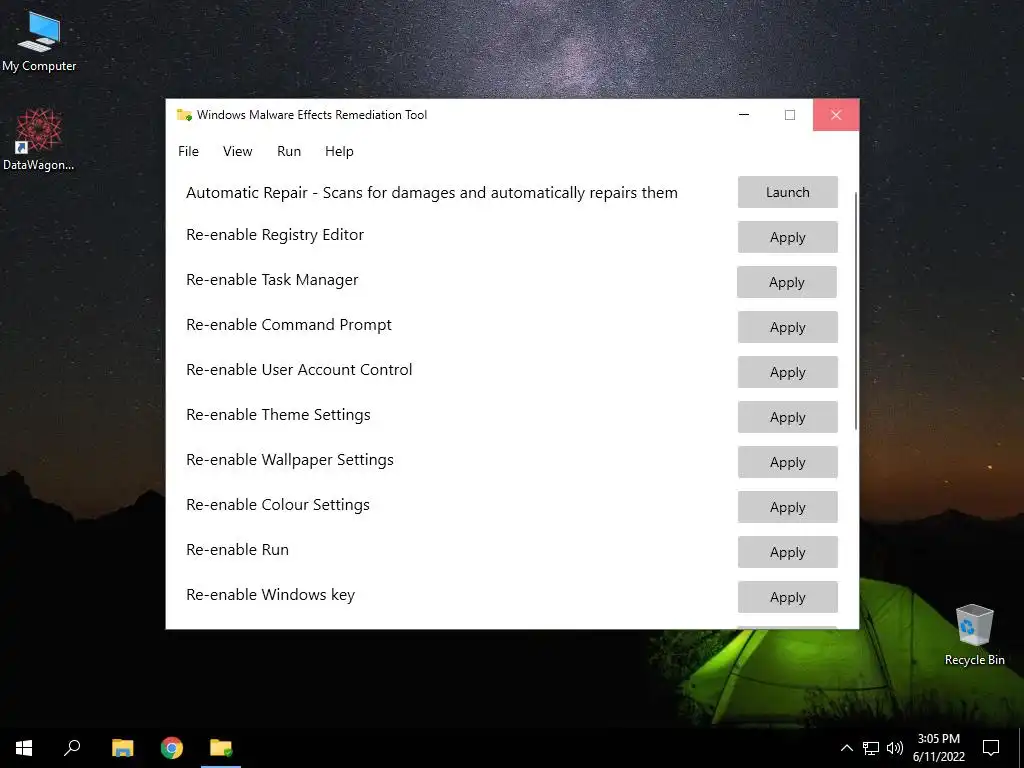
Task: Launch Google Chrome from taskbar
Action: coord(172,748)
